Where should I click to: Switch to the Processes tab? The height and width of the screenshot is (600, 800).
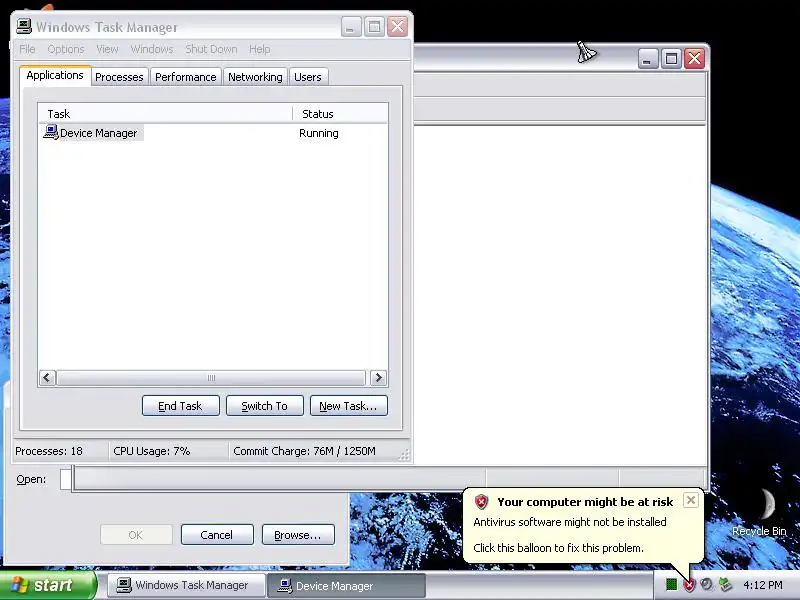point(119,77)
